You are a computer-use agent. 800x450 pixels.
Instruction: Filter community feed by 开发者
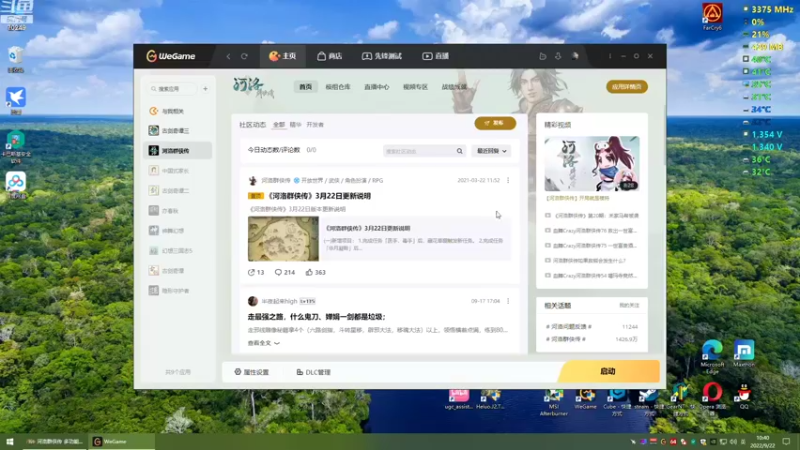click(x=315, y=124)
